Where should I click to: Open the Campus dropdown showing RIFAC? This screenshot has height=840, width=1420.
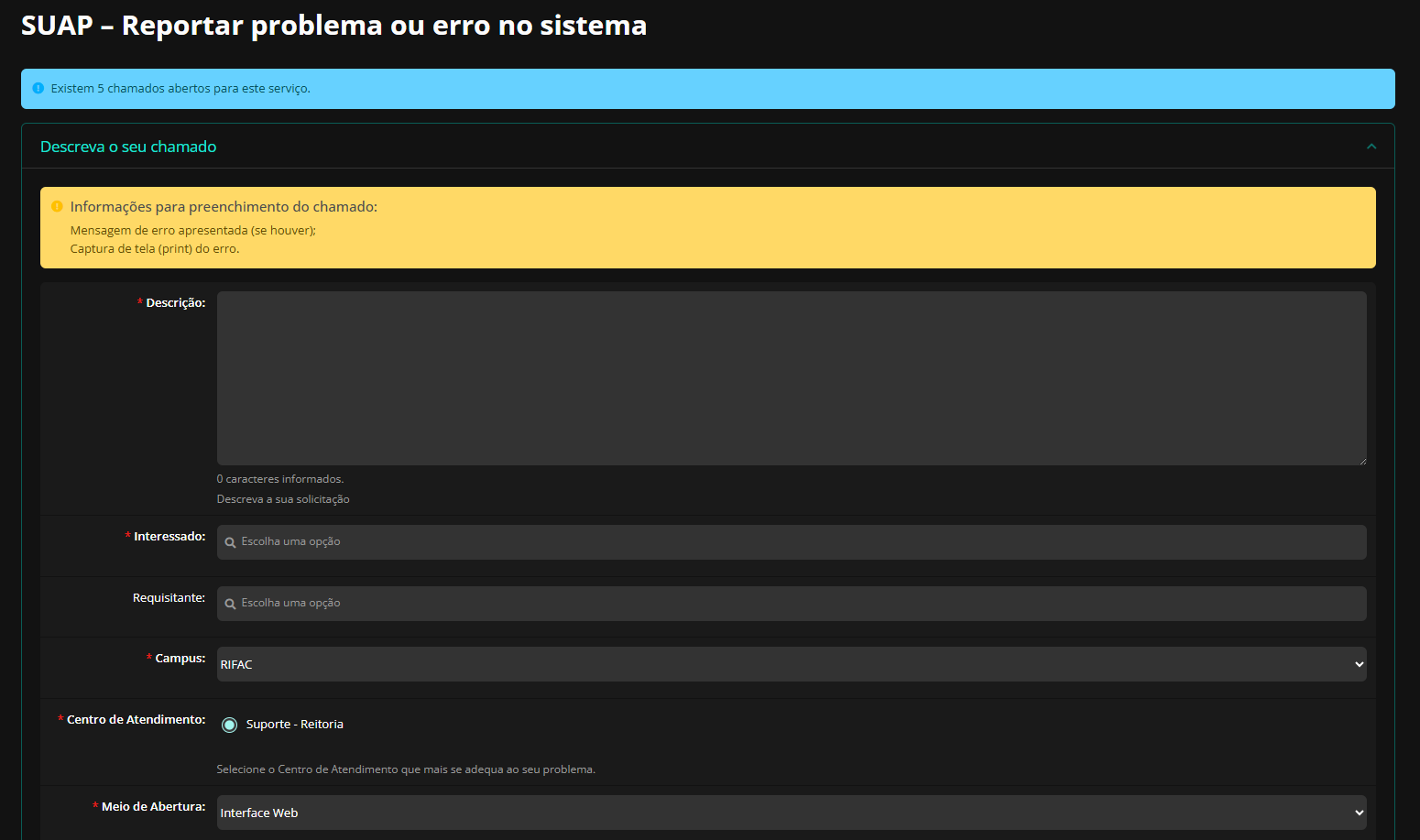(x=791, y=664)
